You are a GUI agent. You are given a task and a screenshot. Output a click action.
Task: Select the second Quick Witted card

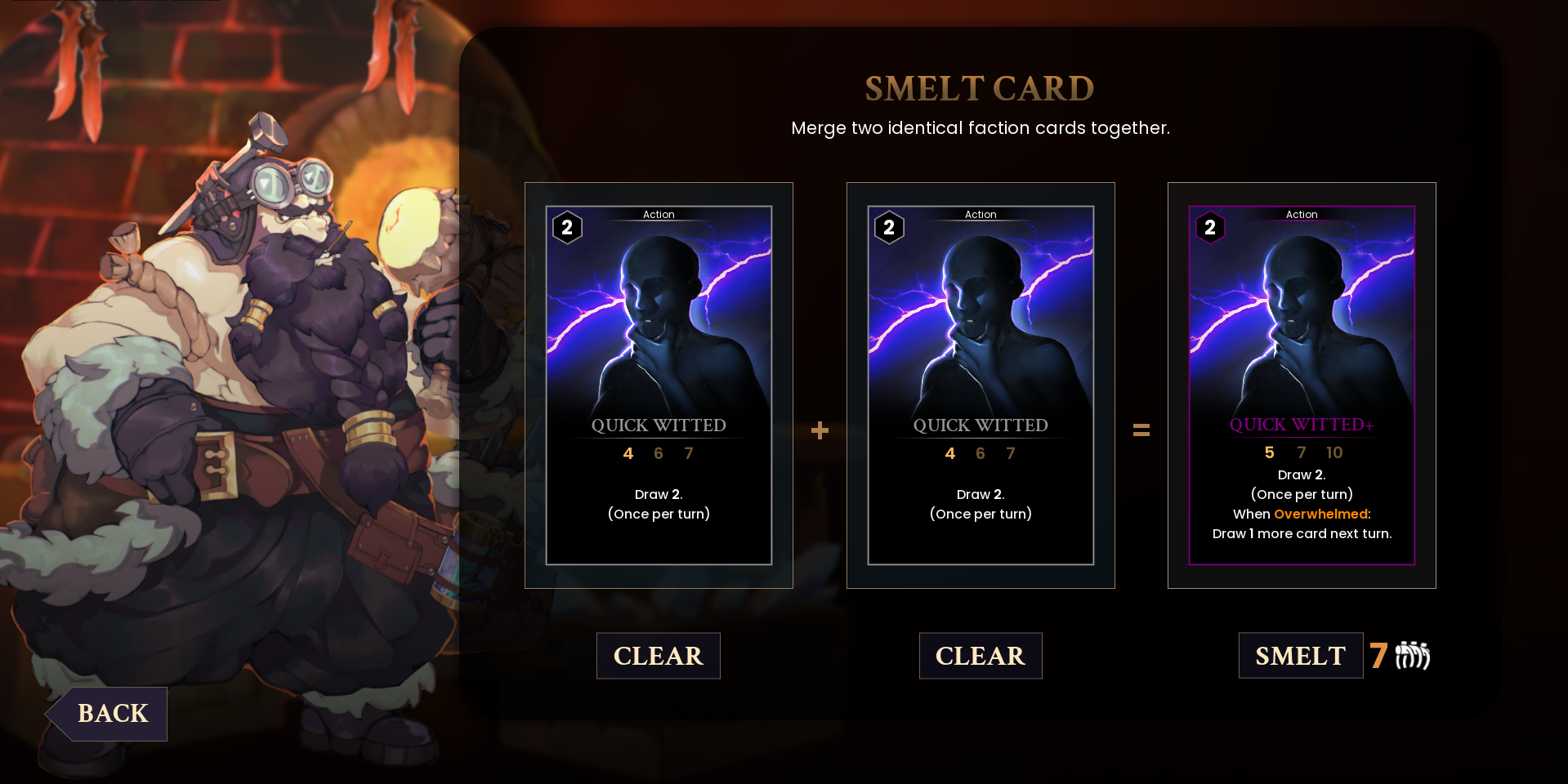pos(981,385)
